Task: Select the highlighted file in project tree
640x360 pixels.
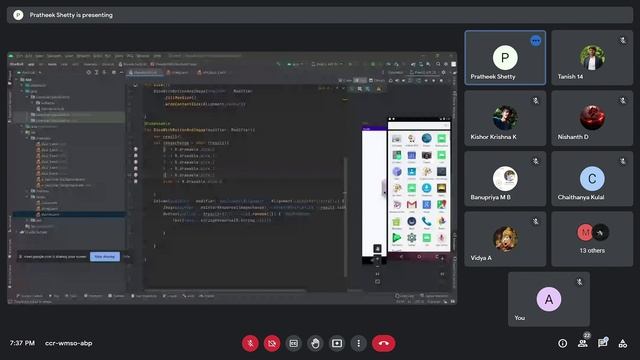Action: coord(69,214)
